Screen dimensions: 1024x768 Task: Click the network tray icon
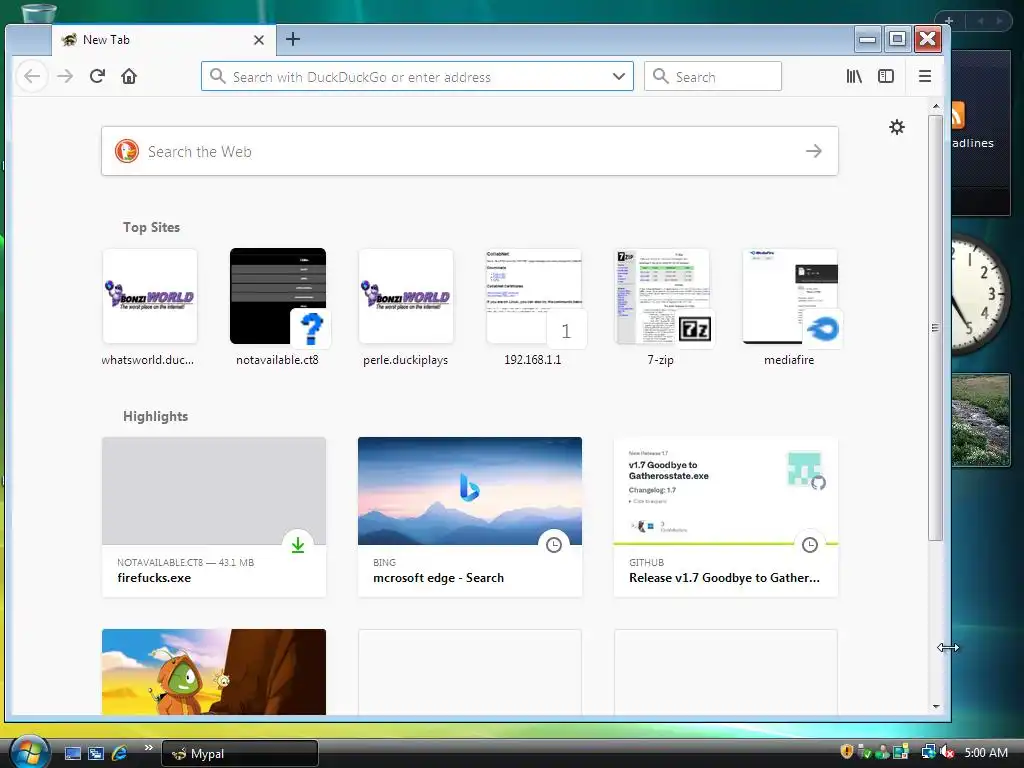[x=928, y=752]
